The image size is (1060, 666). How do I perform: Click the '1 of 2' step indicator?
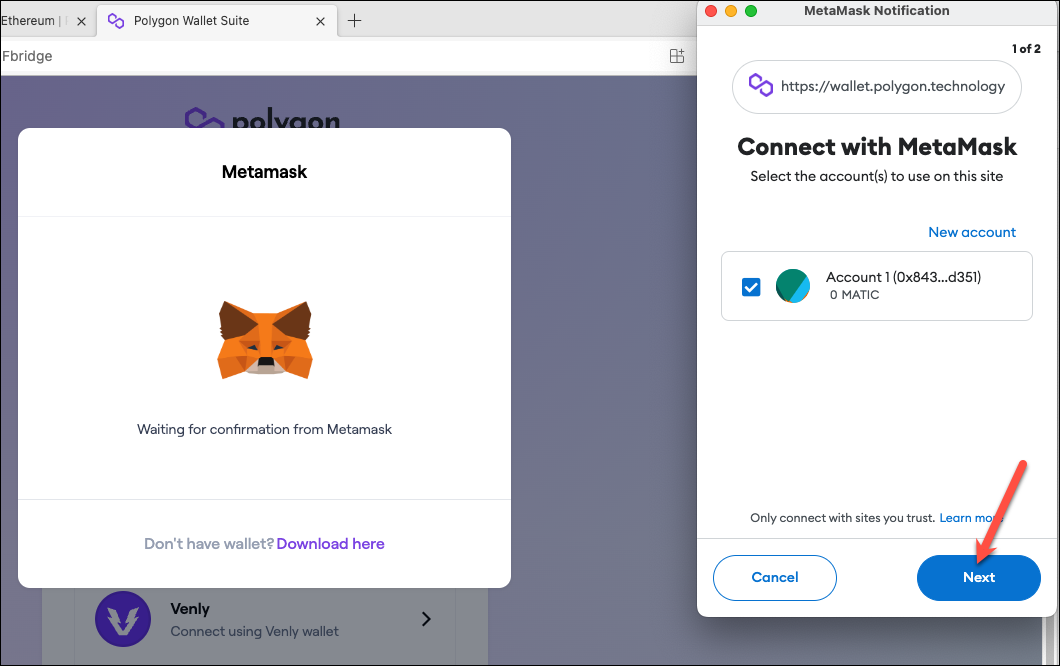click(x=1026, y=49)
